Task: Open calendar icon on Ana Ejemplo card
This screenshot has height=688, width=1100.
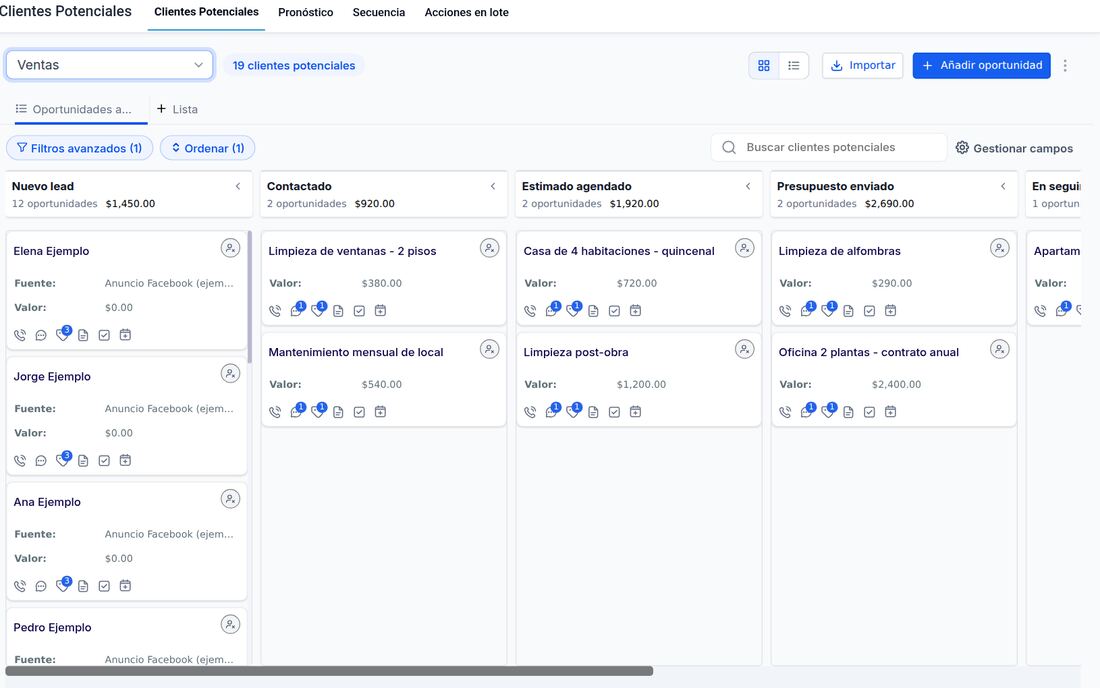Action: click(125, 586)
